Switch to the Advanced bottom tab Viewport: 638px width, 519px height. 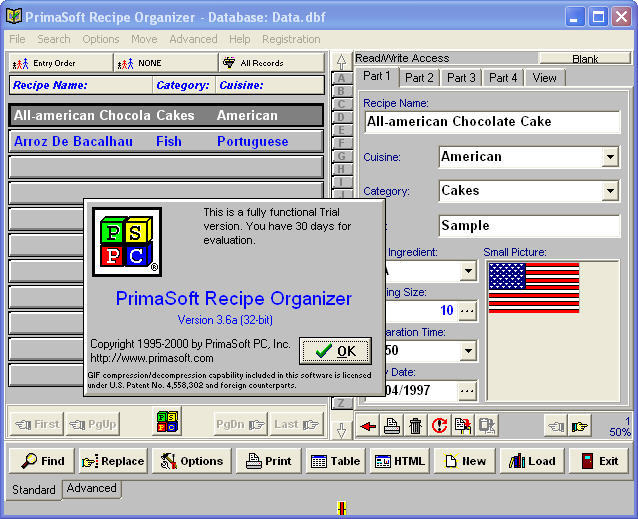point(92,488)
